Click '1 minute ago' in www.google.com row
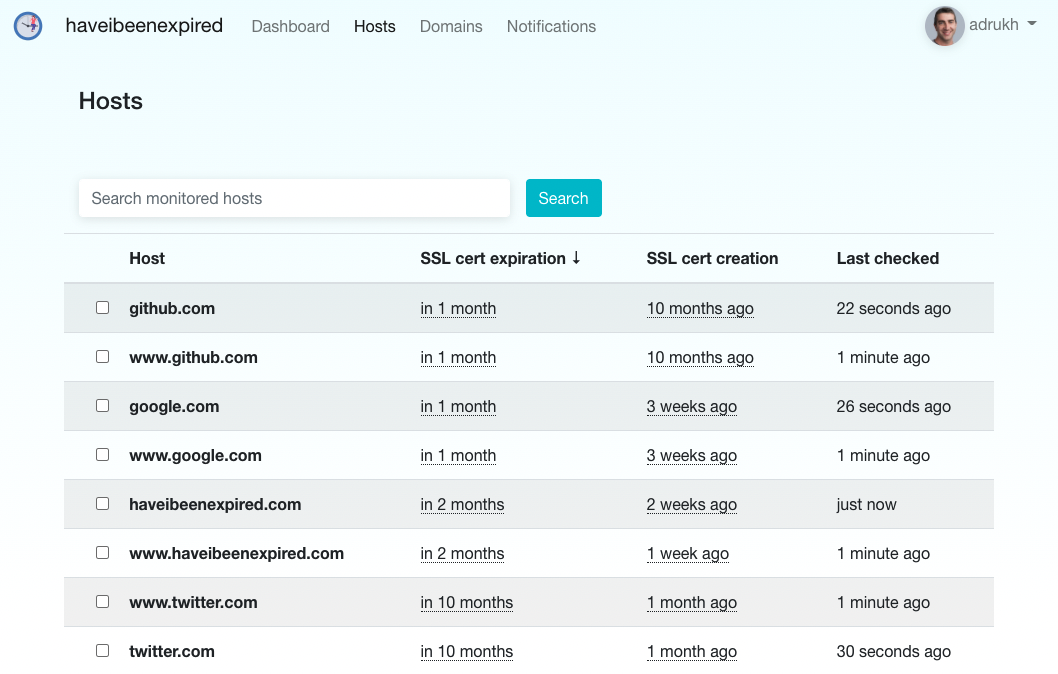Screen dimensions: 1058x674 coord(883,455)
